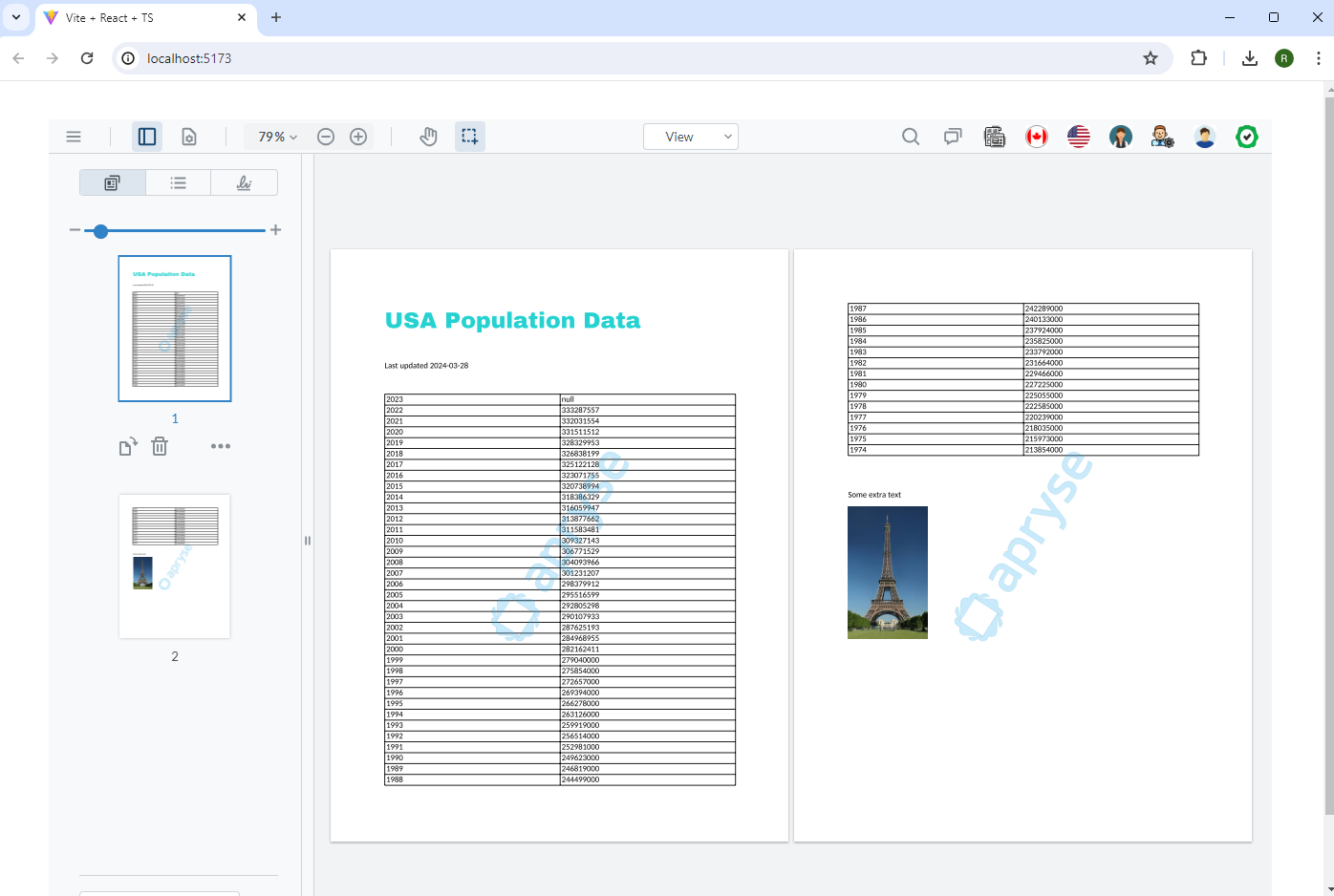Open a new browser tab with plus

point(276,17)
